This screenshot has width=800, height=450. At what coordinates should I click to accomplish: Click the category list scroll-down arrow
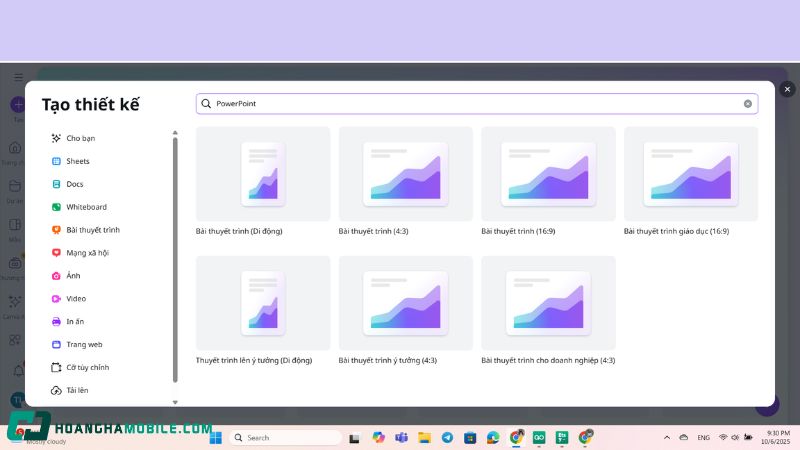pyautogui.click(x=175, y=402)
